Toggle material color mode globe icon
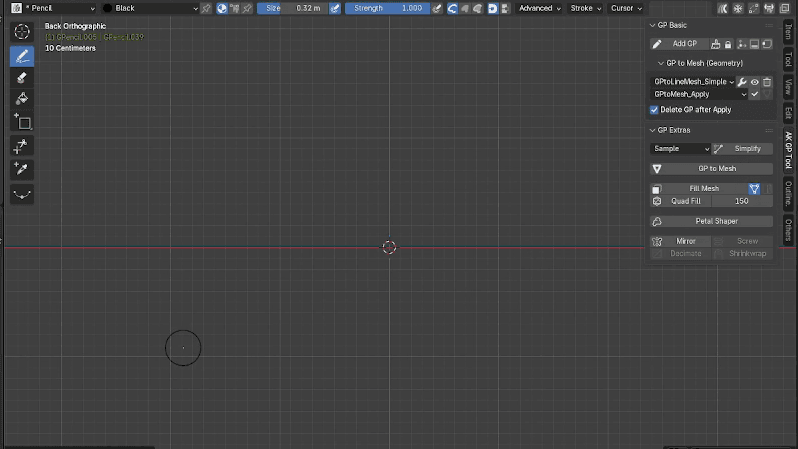The height and width of the screenshot is (449, 798). (x=222, y=8)
